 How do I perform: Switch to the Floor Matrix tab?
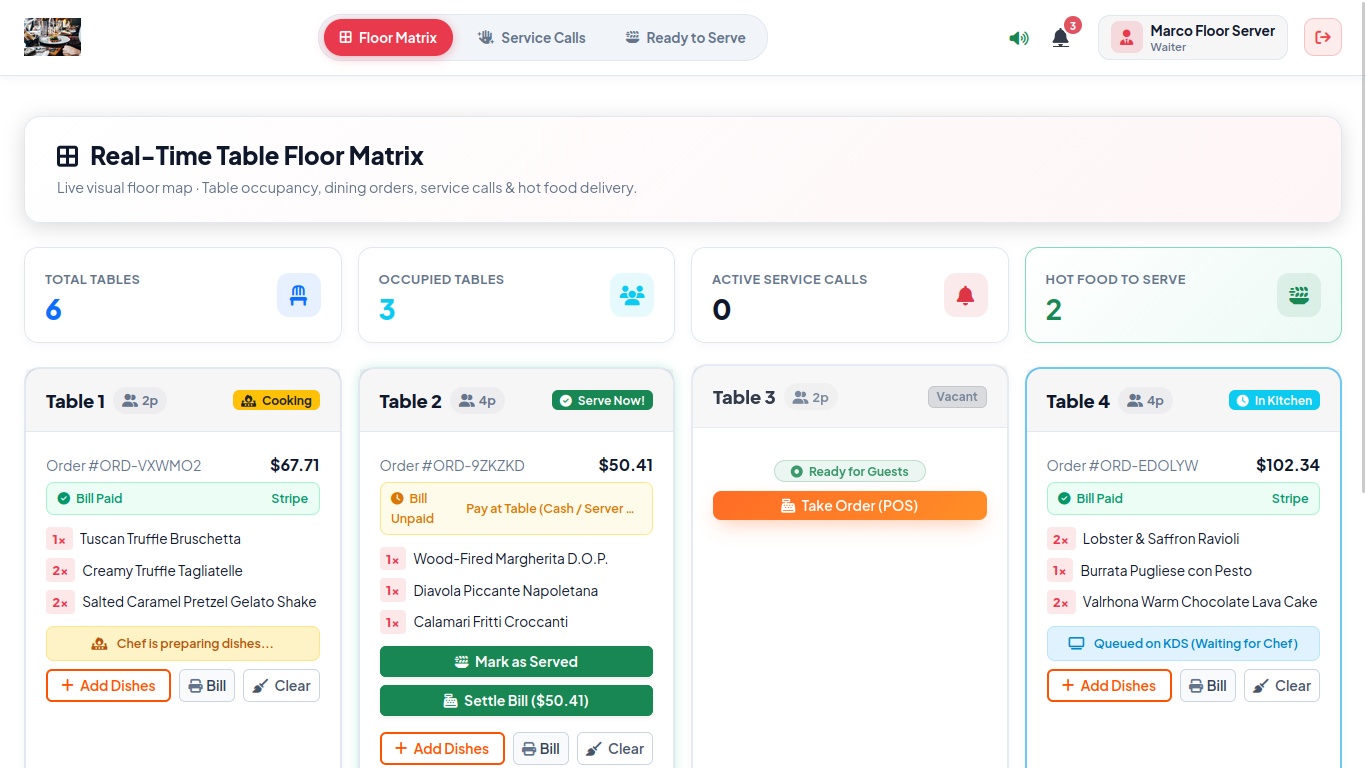tap(388, 38)
